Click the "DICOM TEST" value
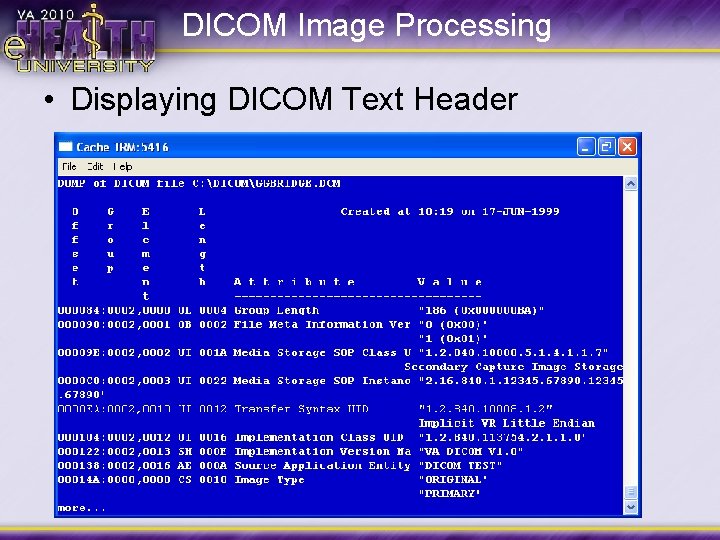This screenshot has height=540, width=720. pos(460,466)
